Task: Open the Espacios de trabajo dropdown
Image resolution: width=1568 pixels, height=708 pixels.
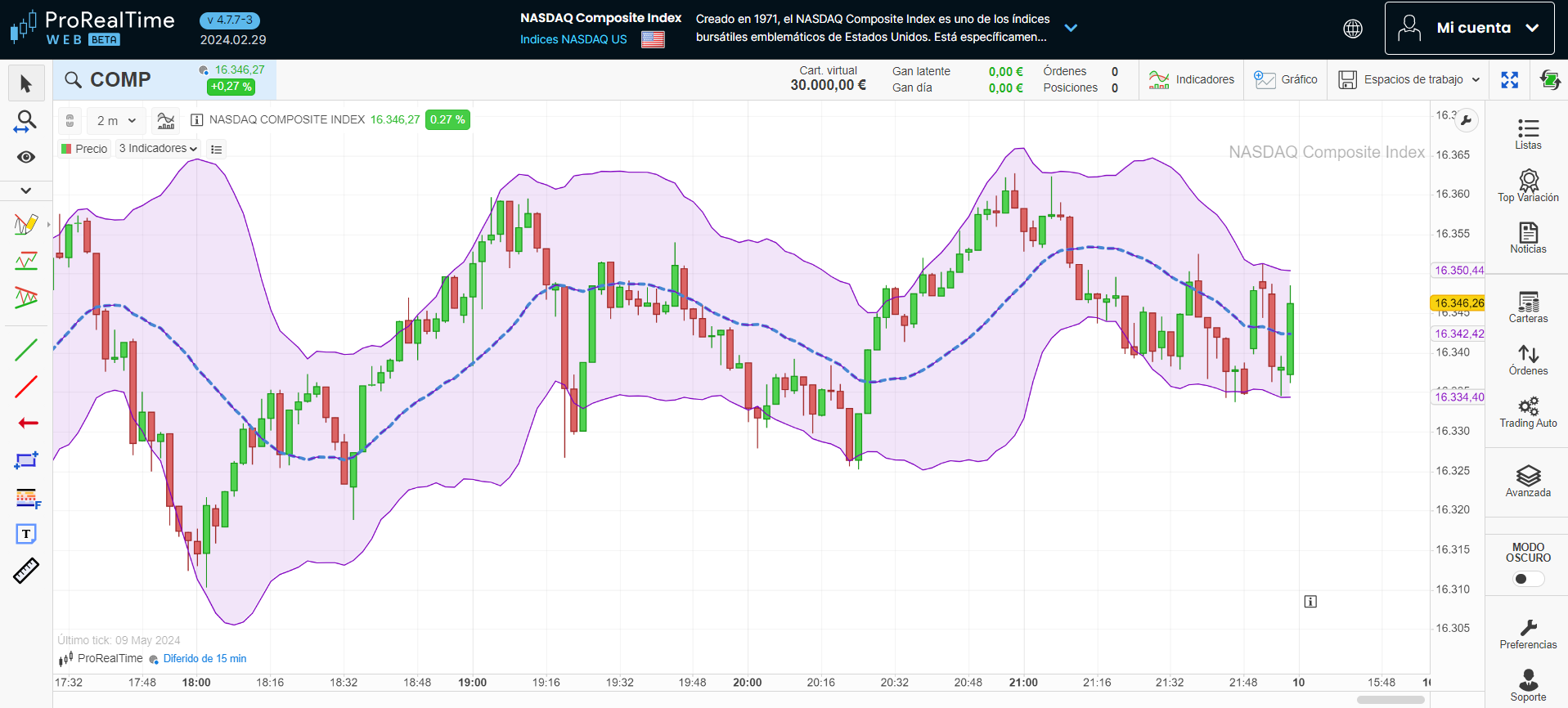Action: [1409, 79]
